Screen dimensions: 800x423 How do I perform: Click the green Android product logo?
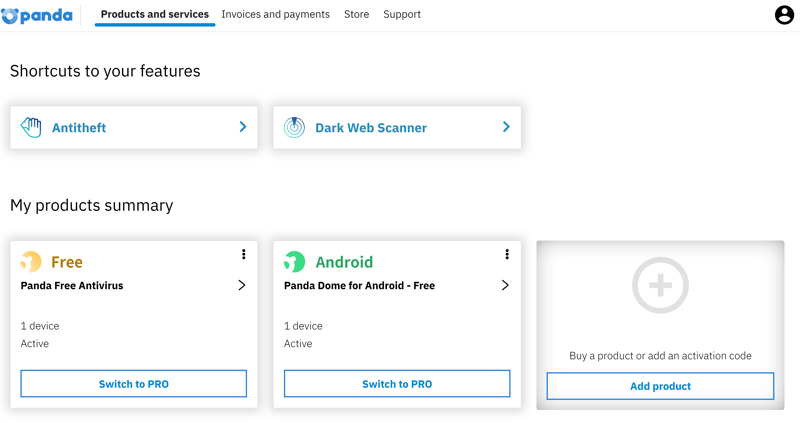point(294,262)
